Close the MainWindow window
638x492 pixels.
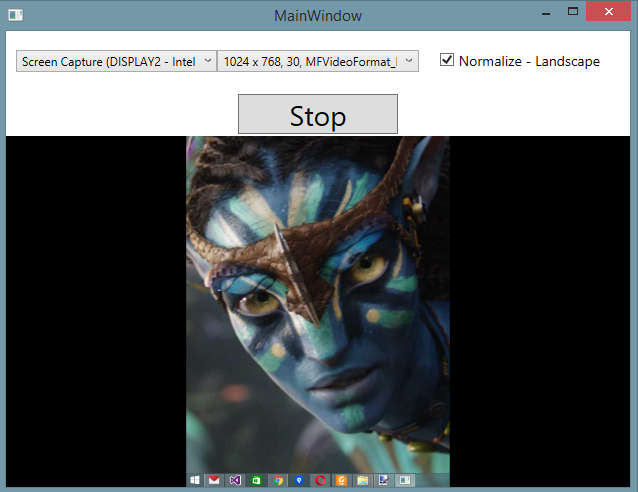[x=608, y=11]
